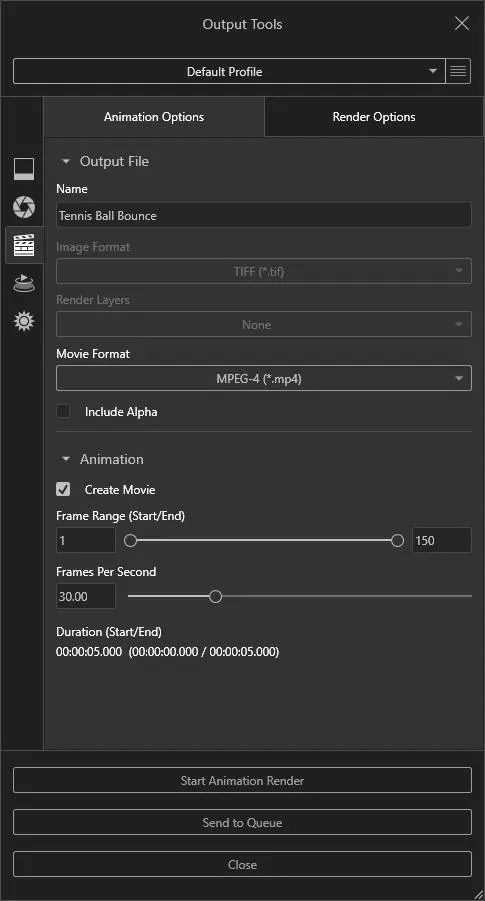Click the Frames Per Second field showing 30.00

pyautogui.click(x=86, y=596)
